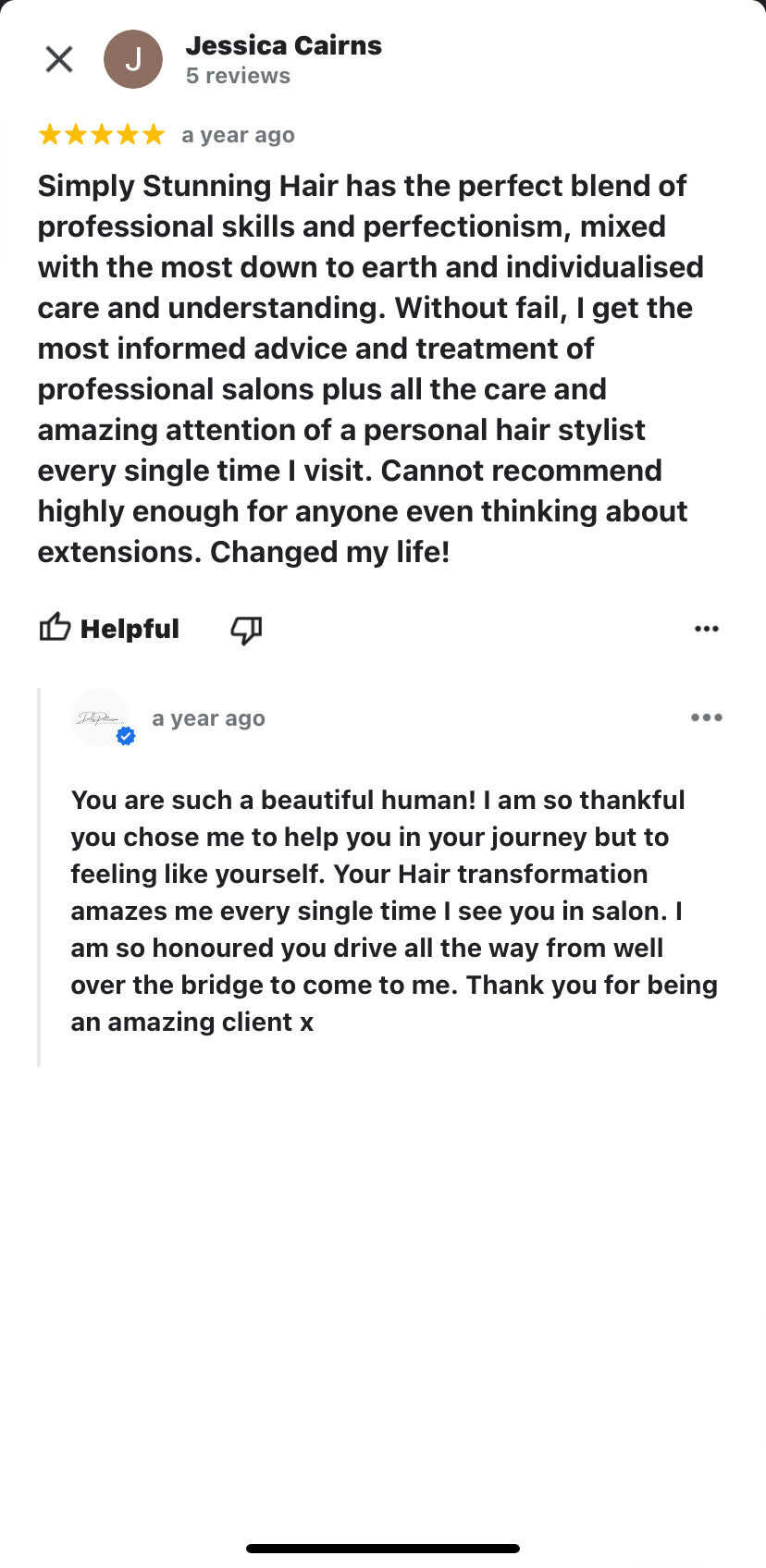
Task: Click the middle star of the rating
Action: tap(102, 135)
